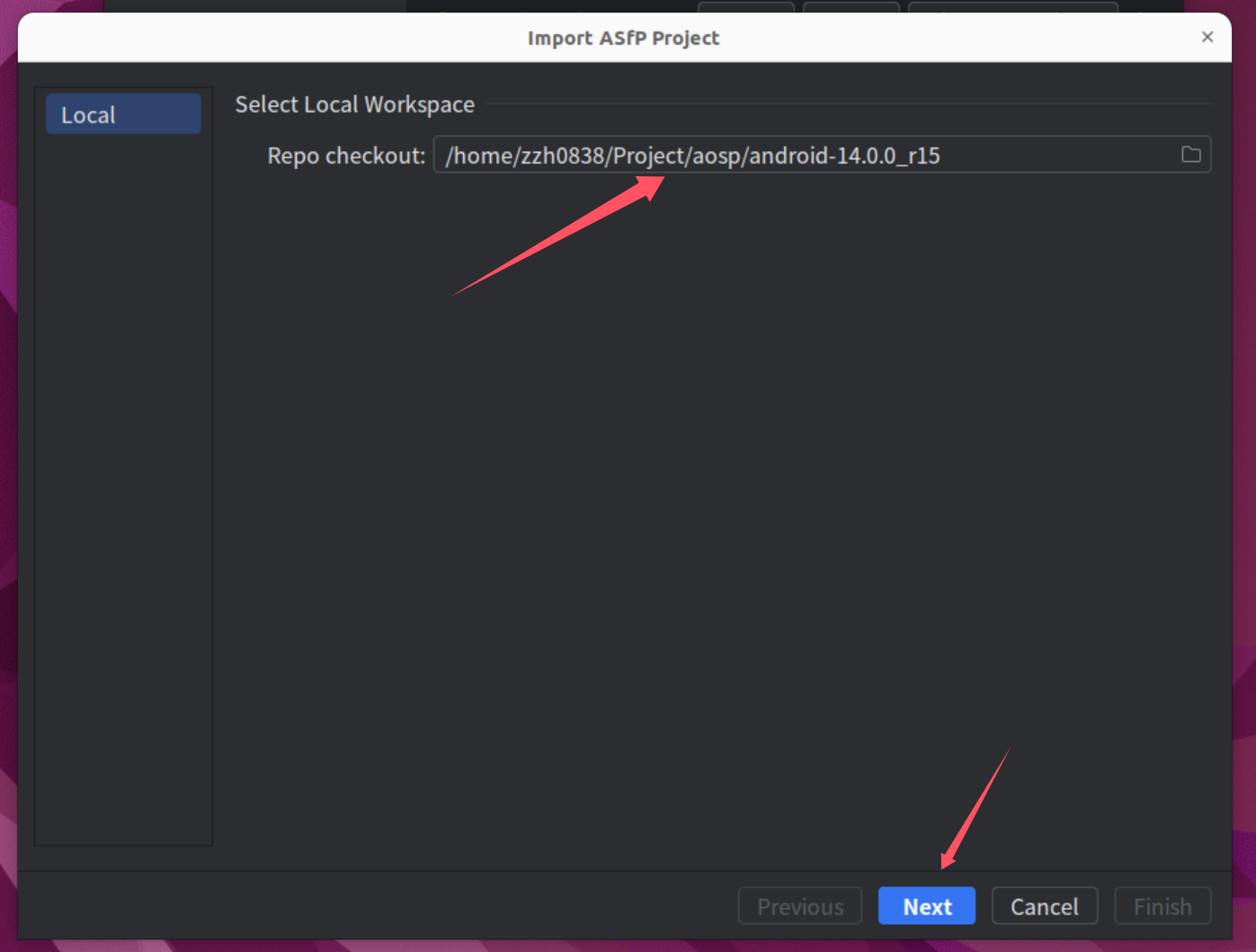
Task: Click the desktop wallpaper beside the dialog
Action: (x=1245, y=449)
